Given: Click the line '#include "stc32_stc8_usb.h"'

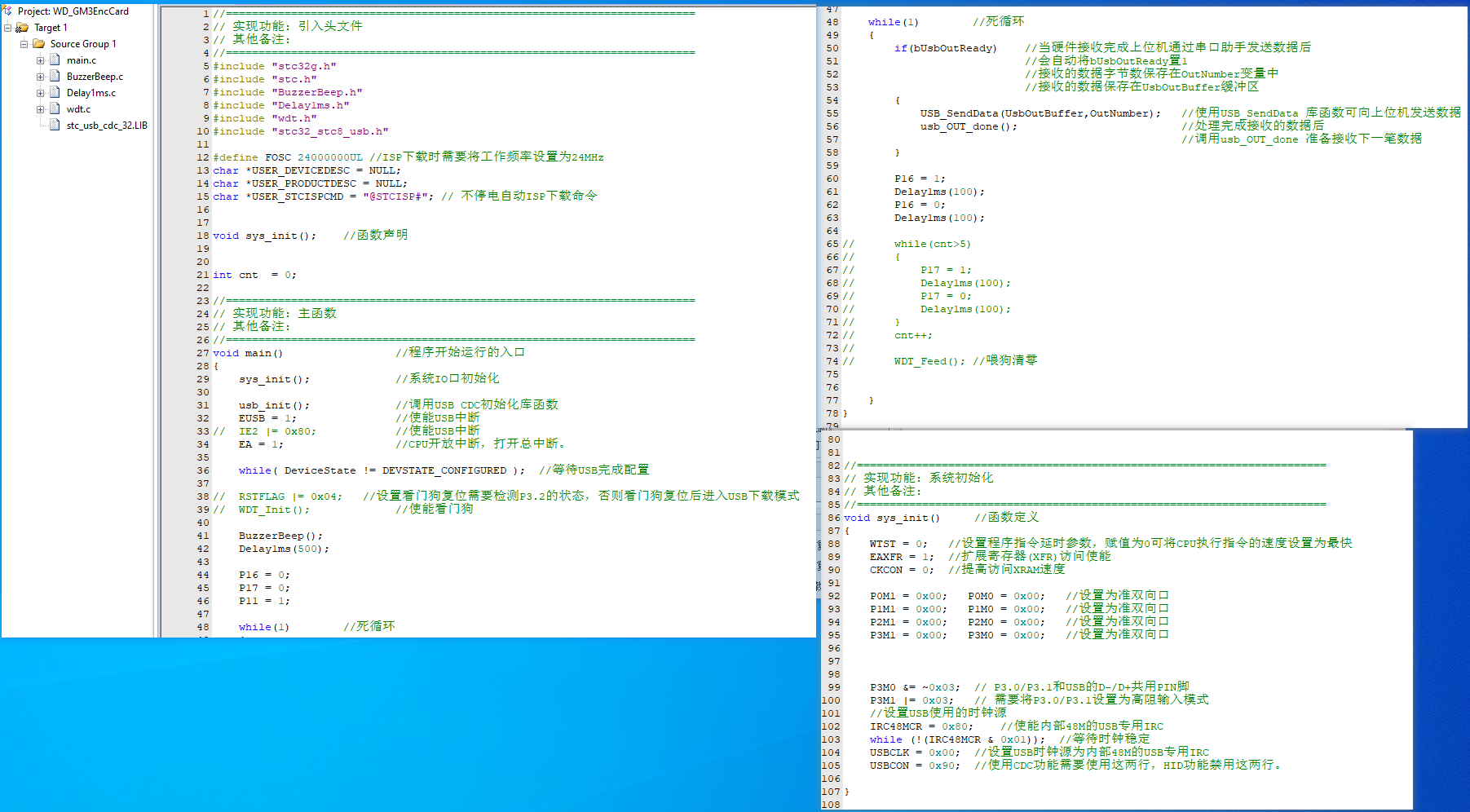Looking at the screenshot, I should pyautogui.click(x=301, y=131).
